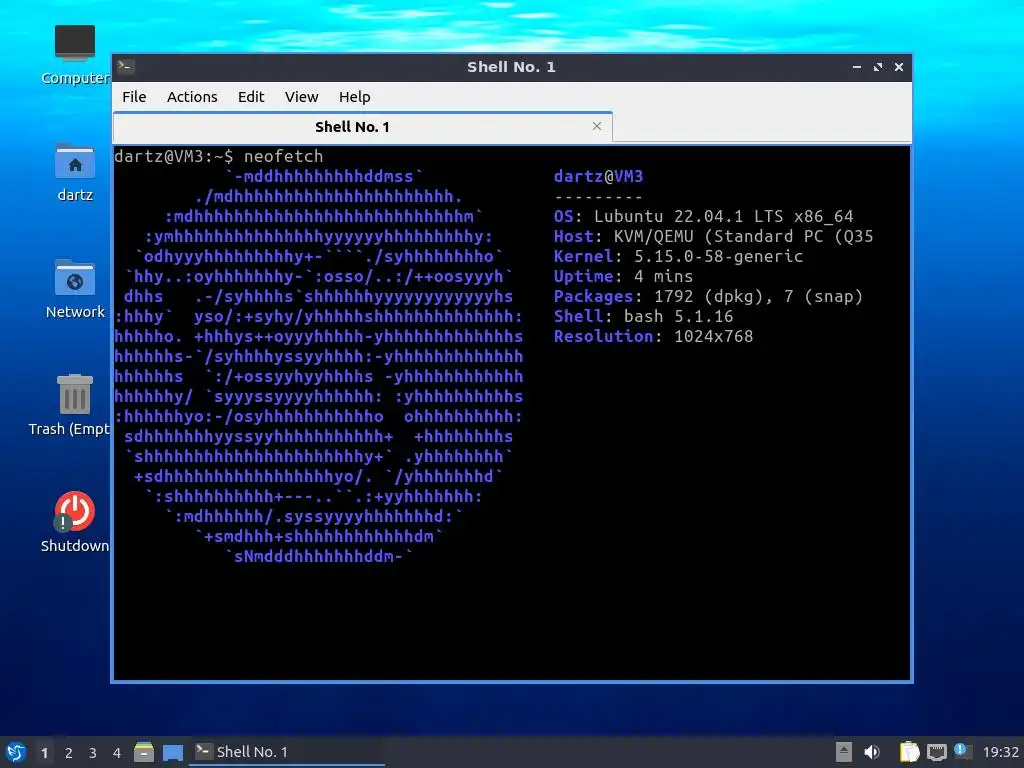Click the neofetch command text
Image resolution: width=1024 pixels, height=768 pixels.
[283, 156]
